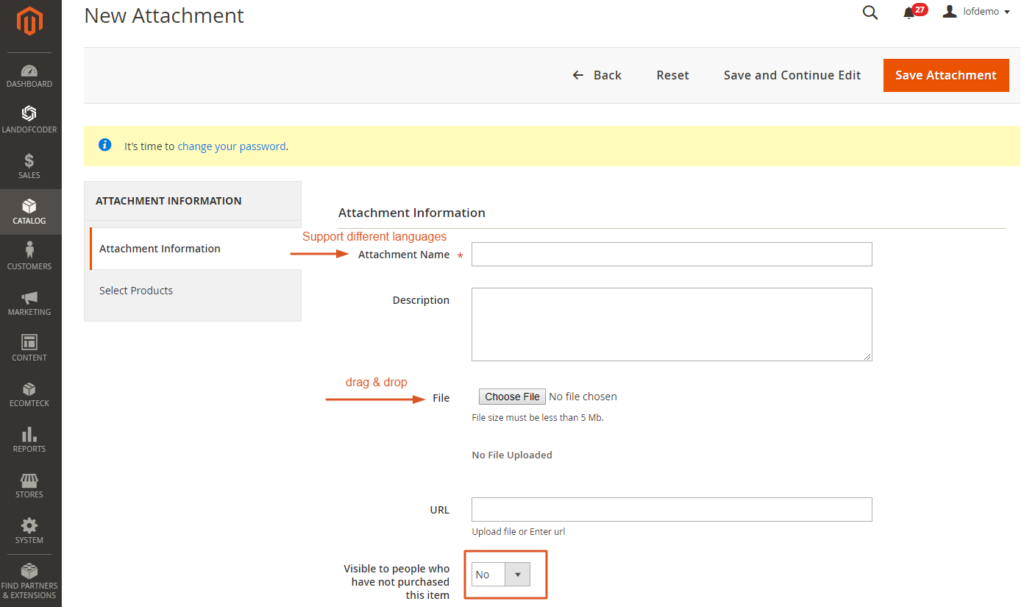
Task: Open the Dashboard sidebar icon
Action: 29,76
